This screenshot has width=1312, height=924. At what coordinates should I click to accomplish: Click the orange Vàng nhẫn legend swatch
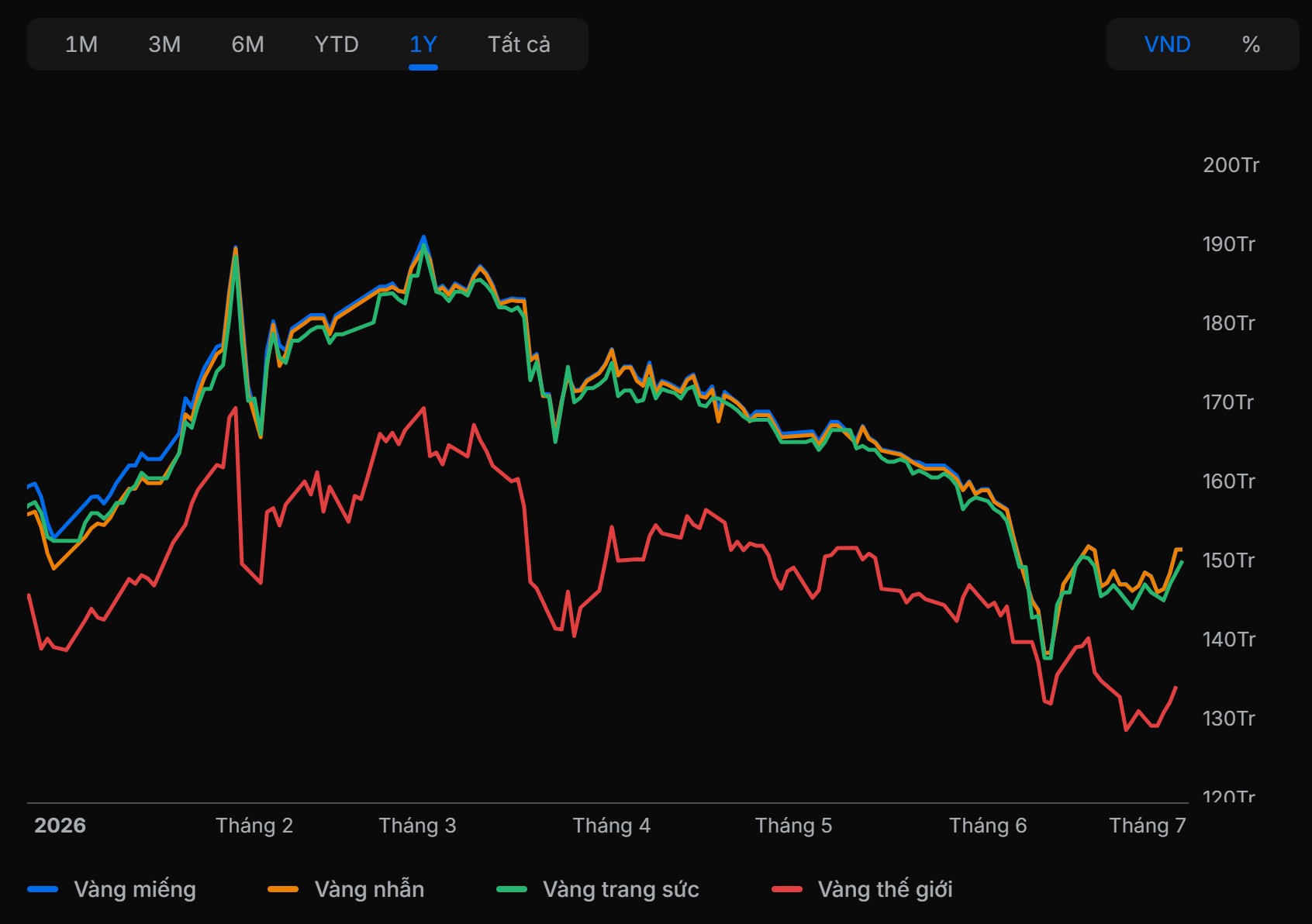click(283, 889)
